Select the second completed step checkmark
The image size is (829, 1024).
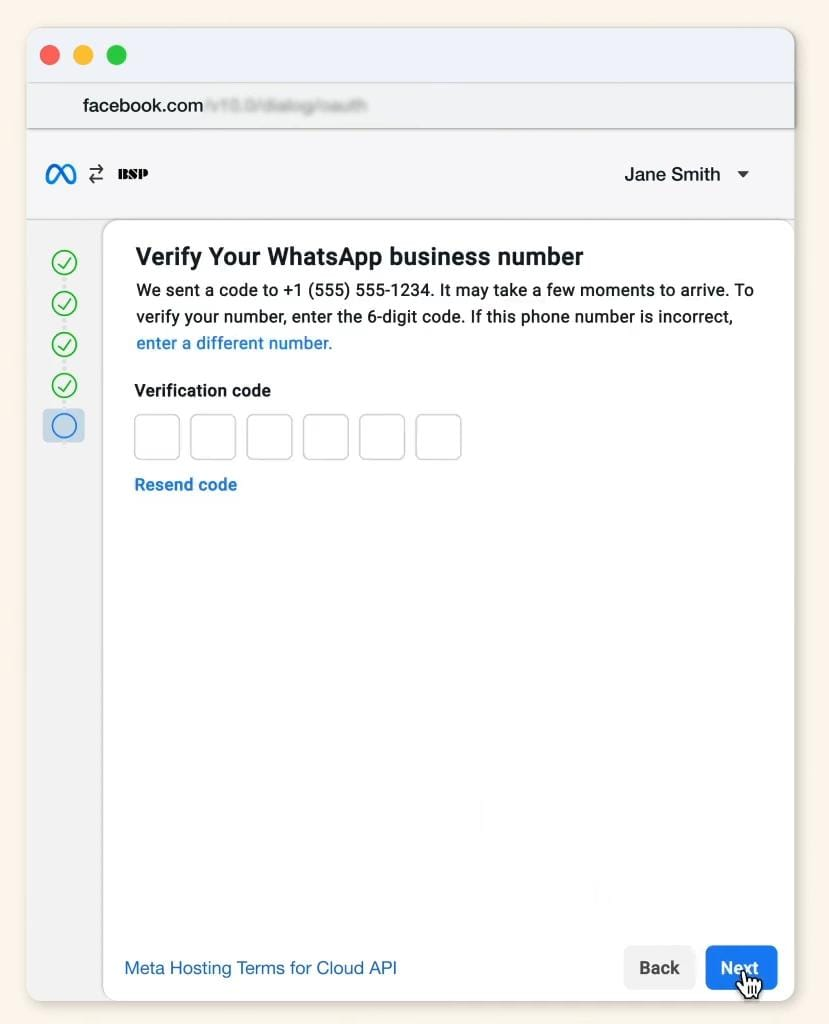[64, 304]
